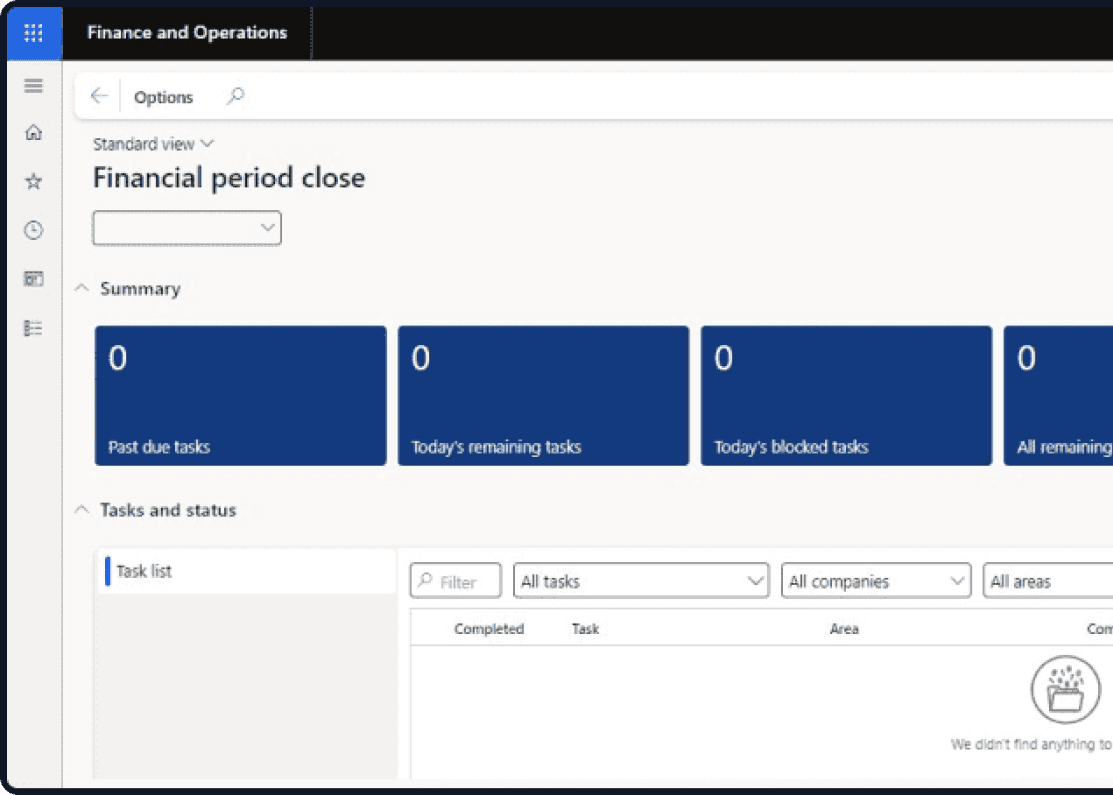The width and height of the screenshot is (1113, 795).
Task: Open the All remaining tile
Action: pos(1058,396)
